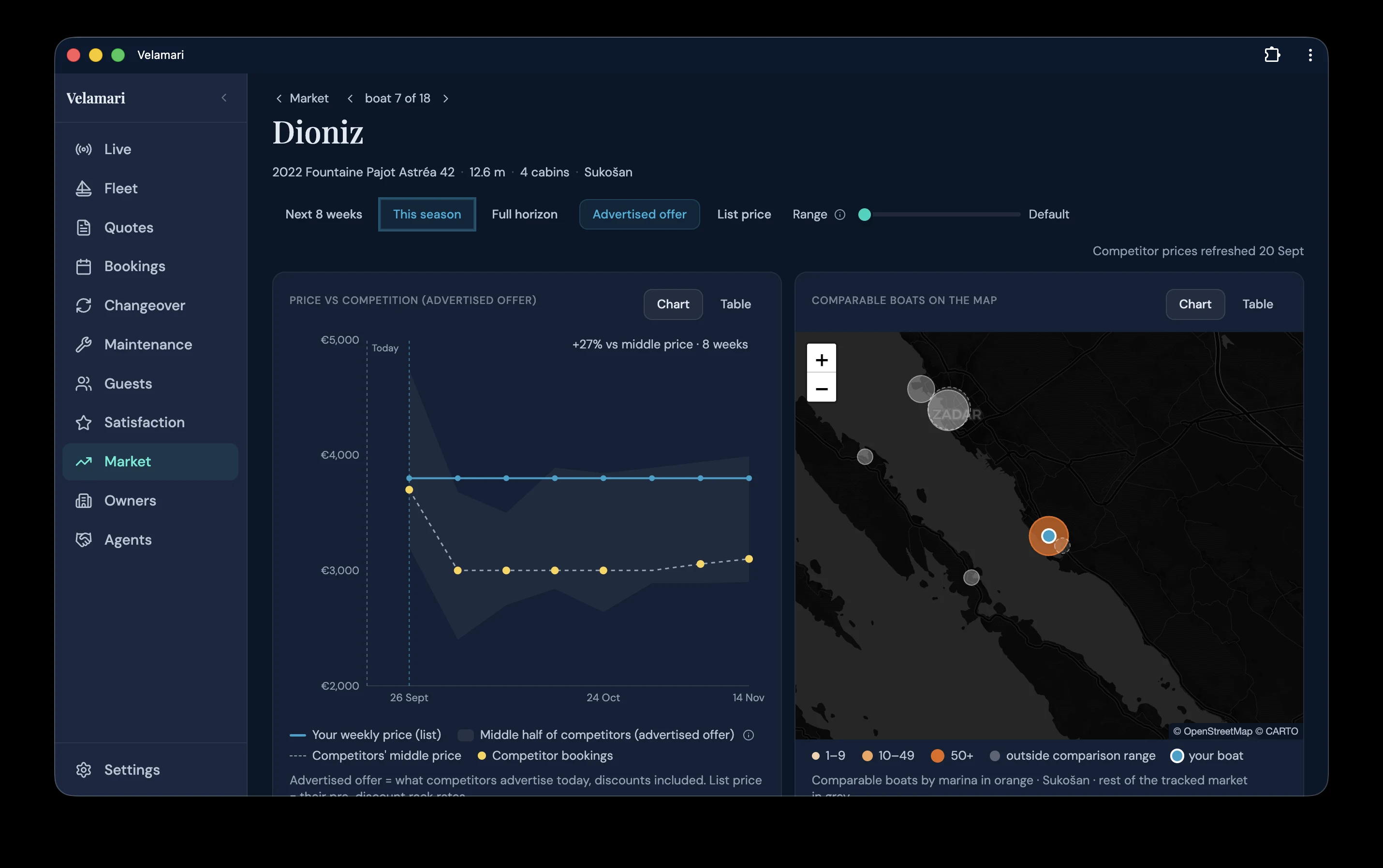Click the Quotes document icon
The height and width of the screenshot is (868, 1383).
pyautogui.click(x=84, y=227)
